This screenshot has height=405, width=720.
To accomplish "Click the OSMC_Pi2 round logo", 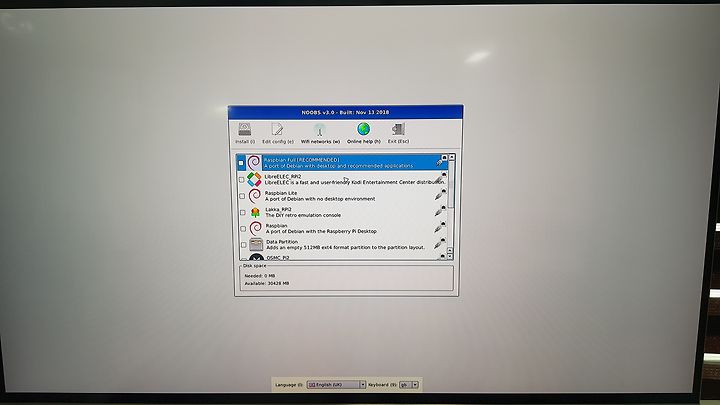I will point(257,257).
